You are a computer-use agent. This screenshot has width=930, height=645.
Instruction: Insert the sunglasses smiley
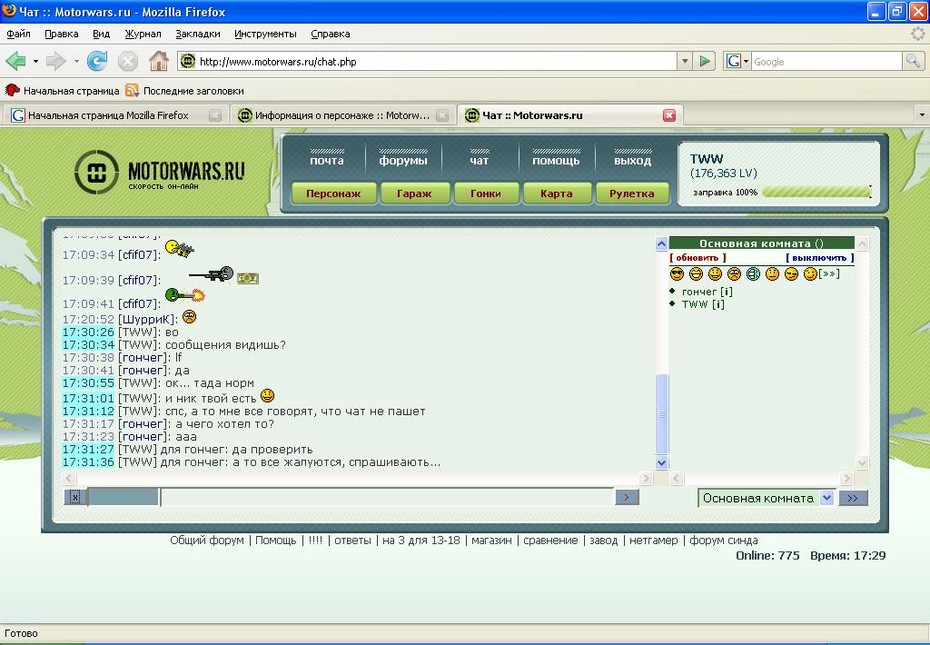tap(677, 274)
